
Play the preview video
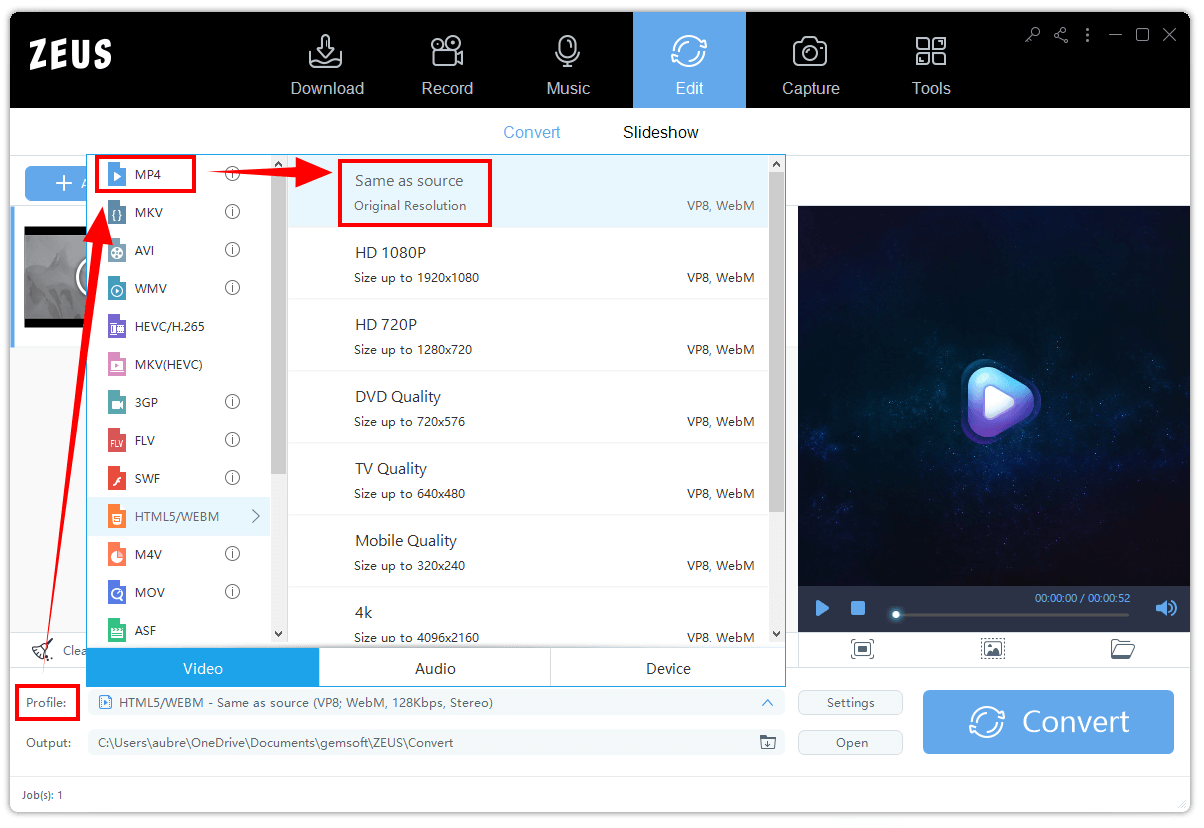tap(822, 608)
